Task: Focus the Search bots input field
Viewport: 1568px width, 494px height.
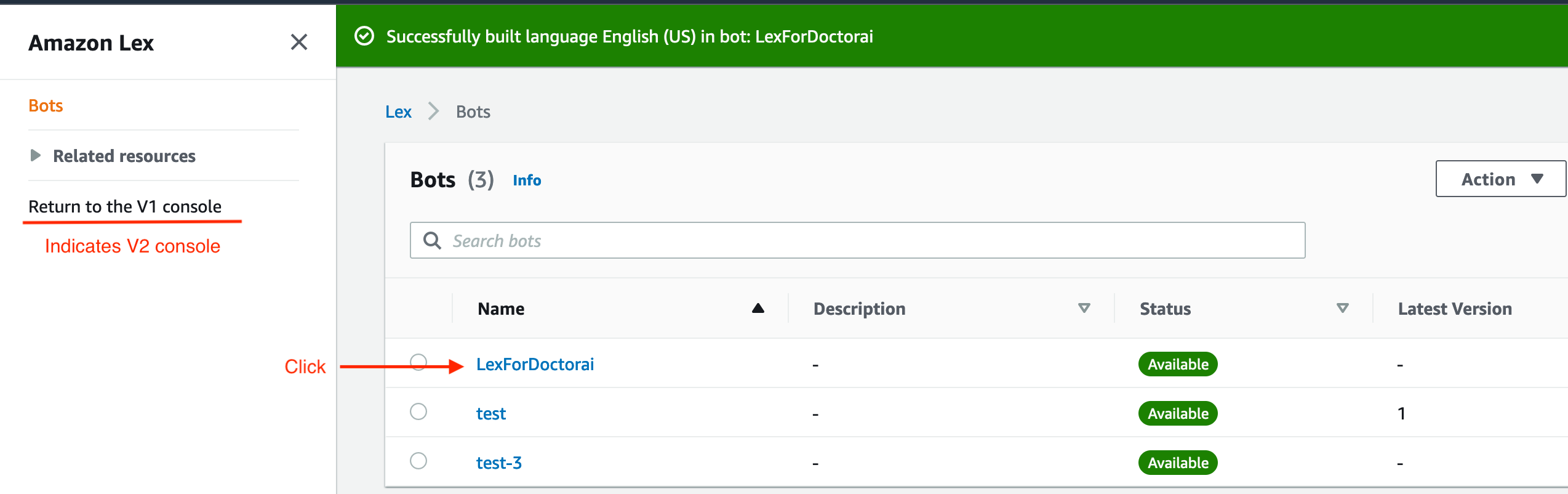Action: coord(857,240)
